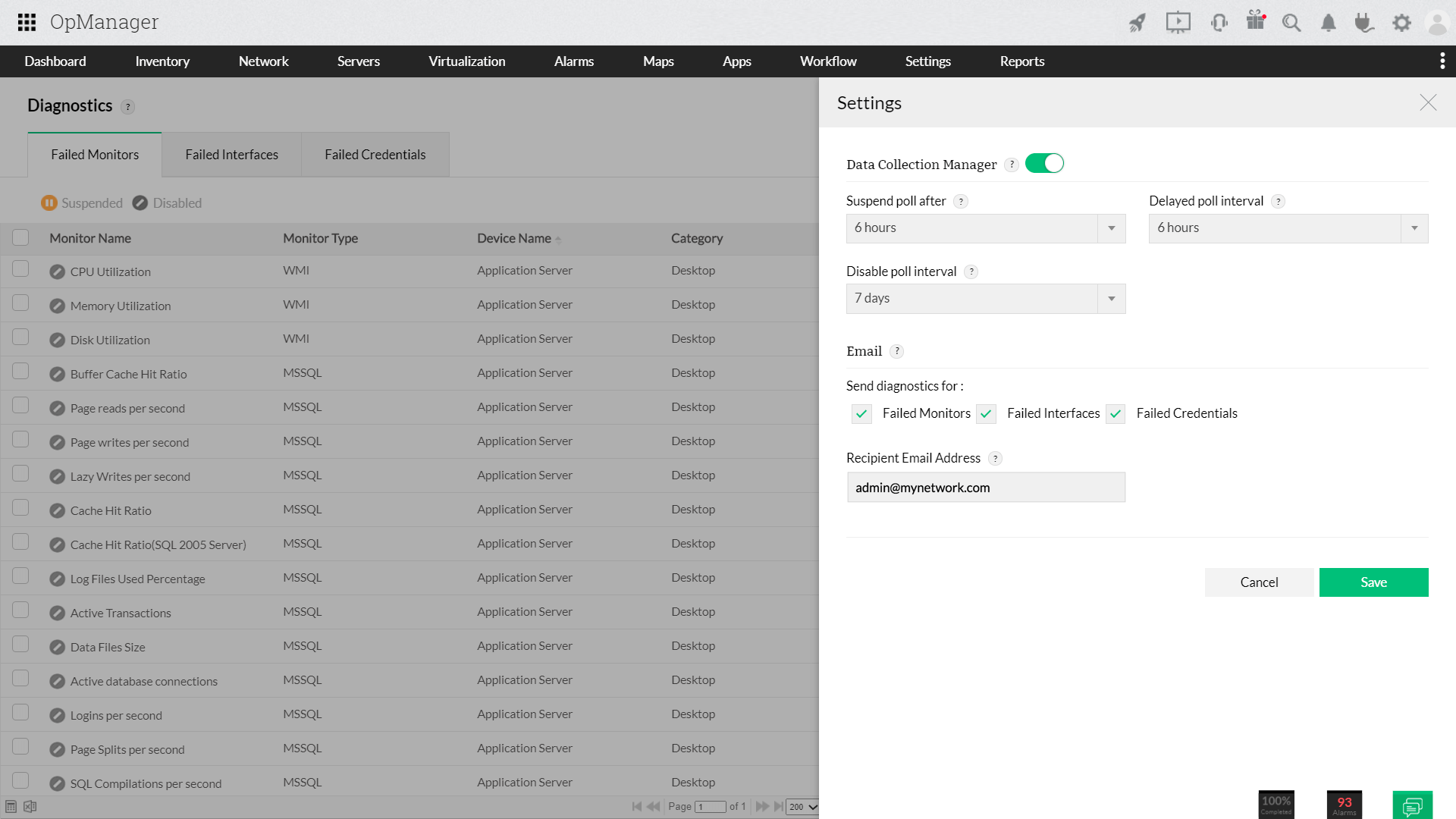Switch to Failed Interfaces tab

(231, 155)
